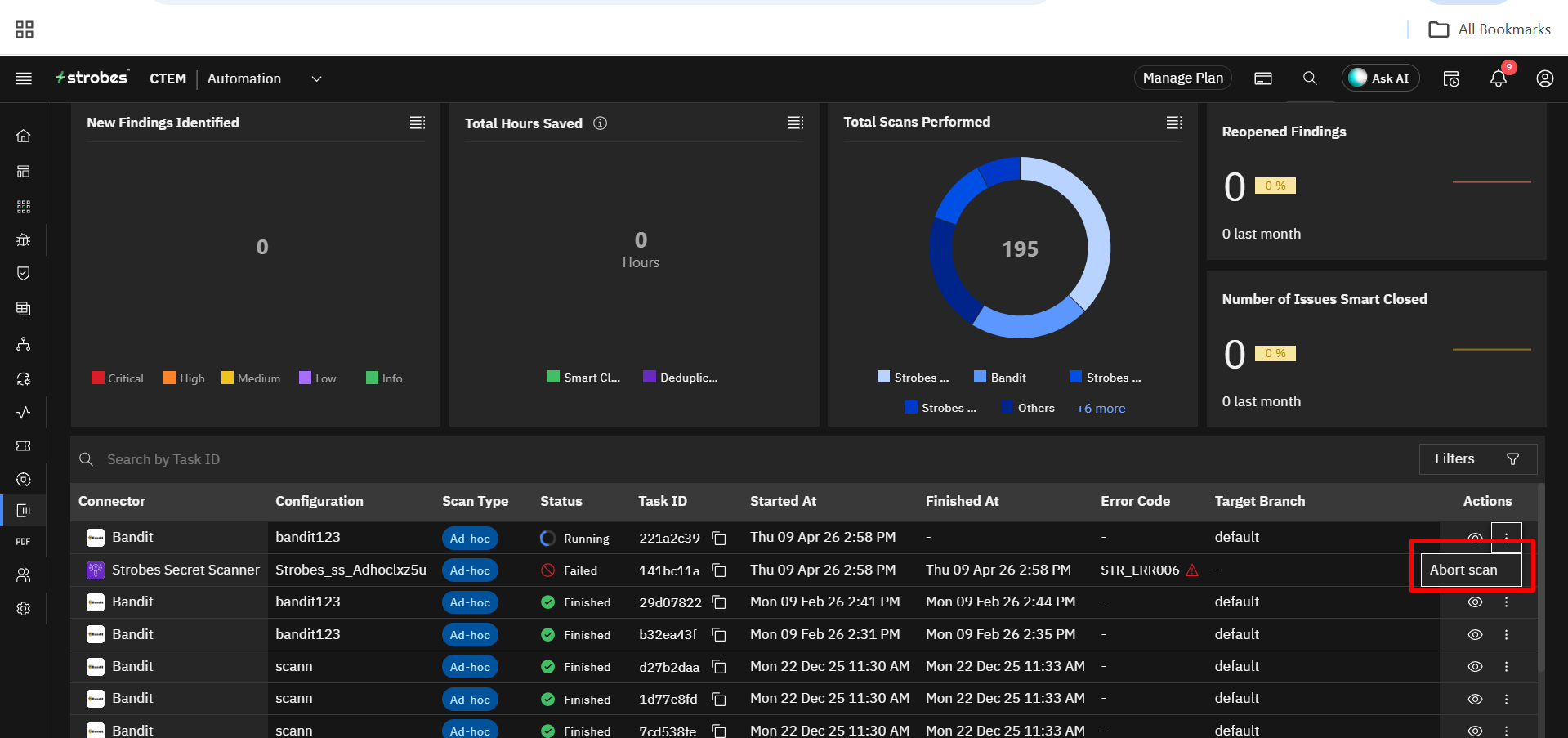Click the info icon beside Total Hours Saved
Image resolution: width=1568 pixels, height=738 pixels.
coord(600,123)
